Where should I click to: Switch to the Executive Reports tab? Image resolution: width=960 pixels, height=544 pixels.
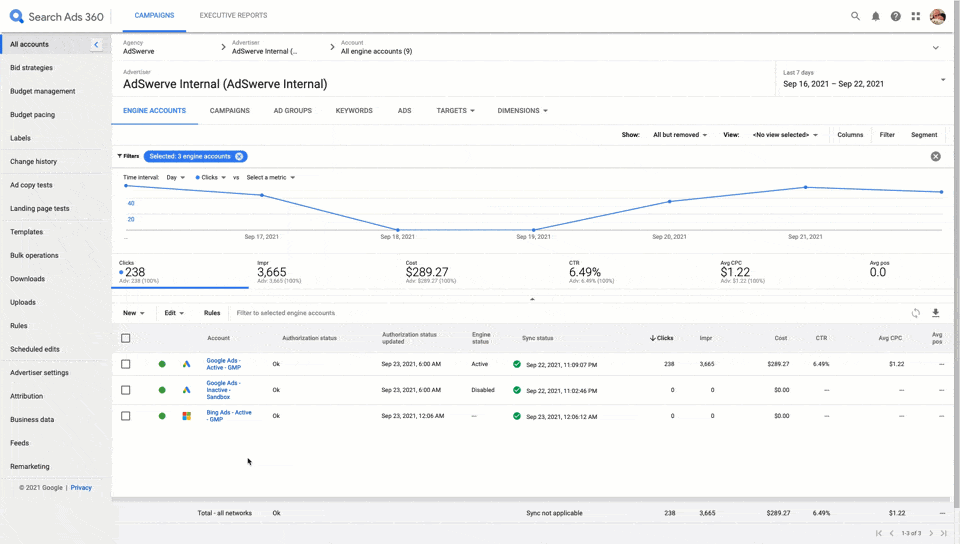tap(233, 15)
